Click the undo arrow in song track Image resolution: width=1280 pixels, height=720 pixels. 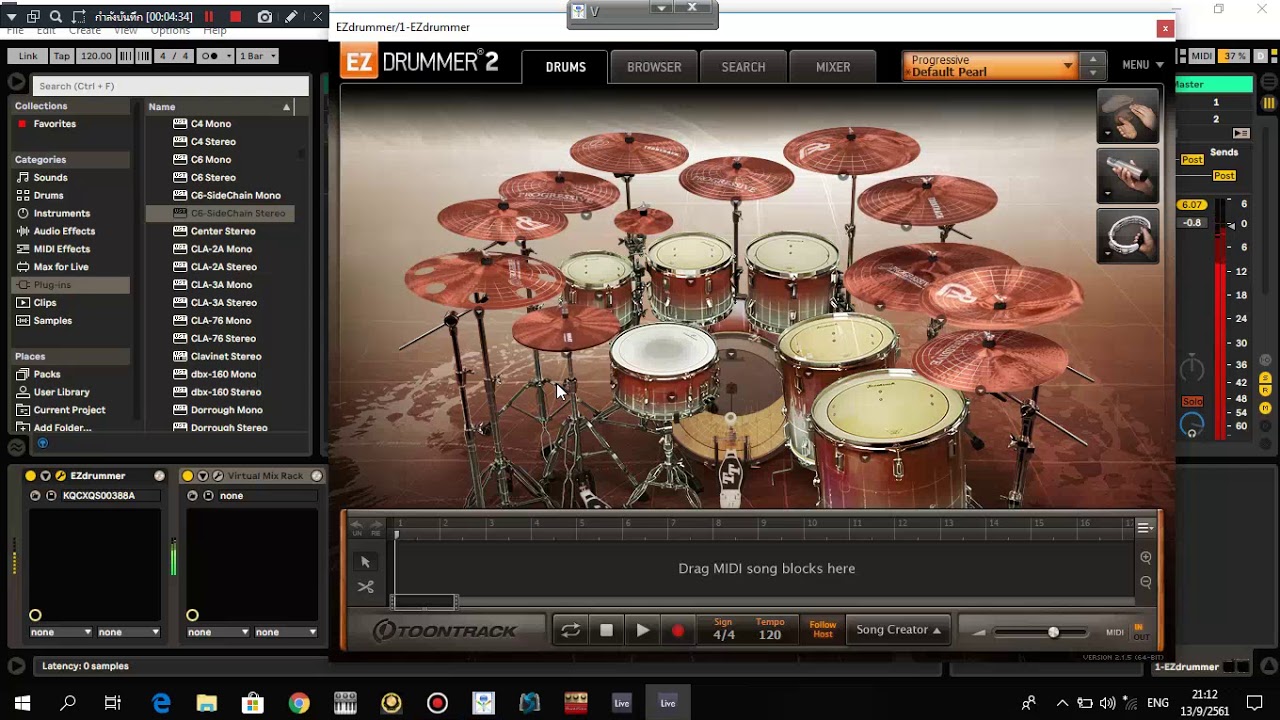point(357,527)
